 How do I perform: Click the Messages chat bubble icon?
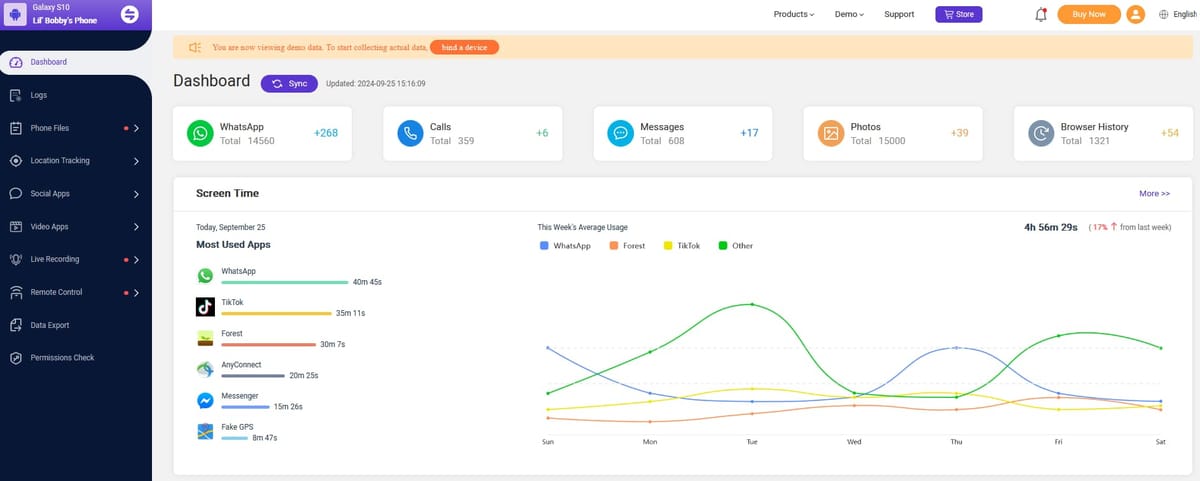[620, 134]
